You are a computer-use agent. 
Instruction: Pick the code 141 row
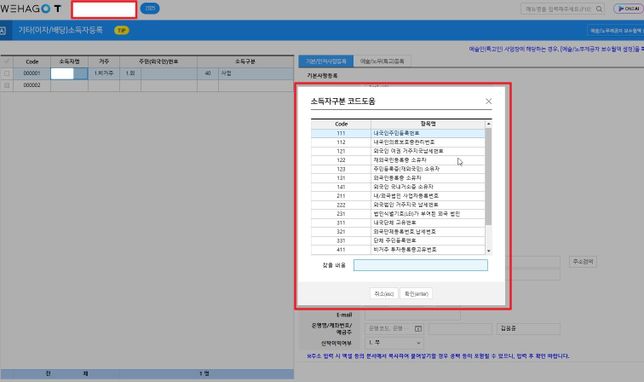398,187
